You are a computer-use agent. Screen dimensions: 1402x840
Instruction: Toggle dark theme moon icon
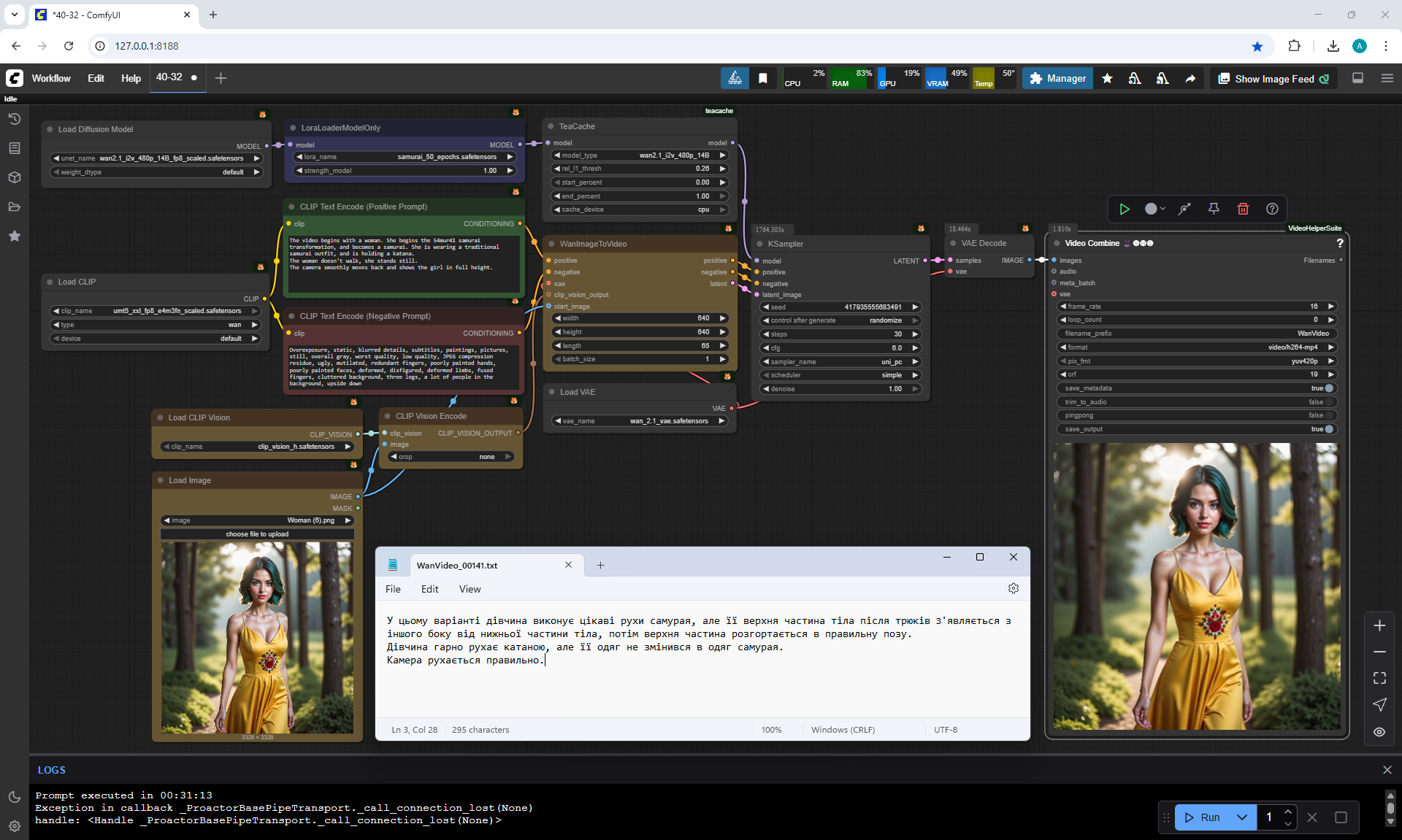coord(14,797)
